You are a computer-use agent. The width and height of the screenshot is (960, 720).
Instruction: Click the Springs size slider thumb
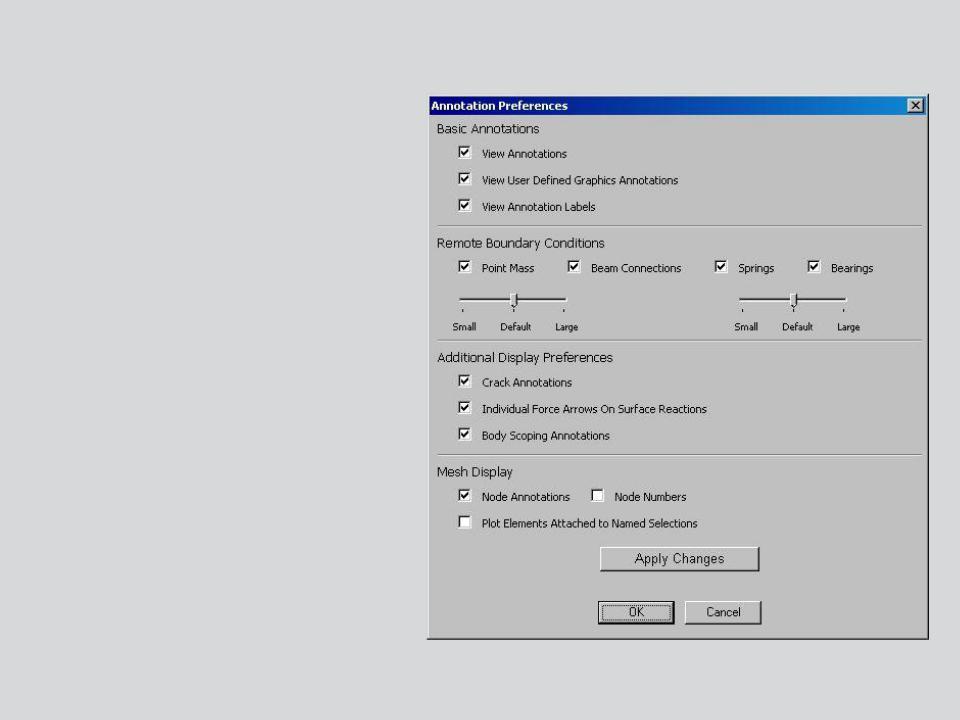point(793,300)
